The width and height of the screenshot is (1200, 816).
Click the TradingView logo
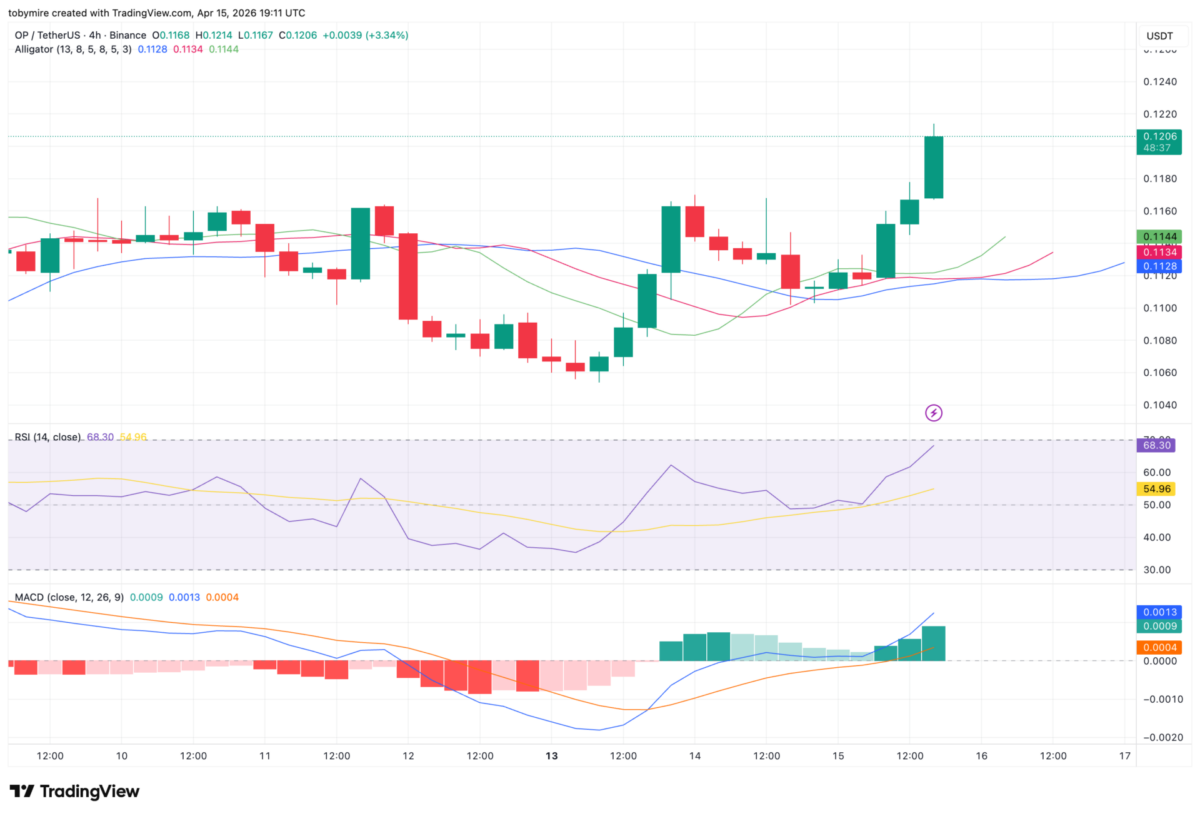(75, 791)
